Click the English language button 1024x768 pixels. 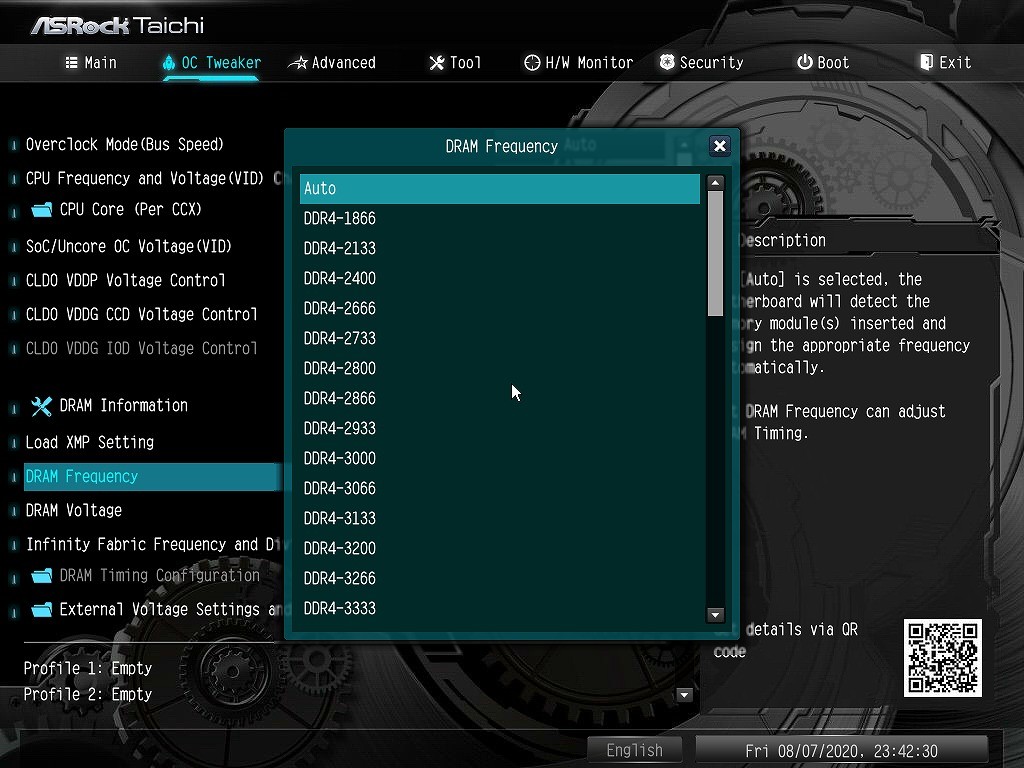click(x=635, y=750)
